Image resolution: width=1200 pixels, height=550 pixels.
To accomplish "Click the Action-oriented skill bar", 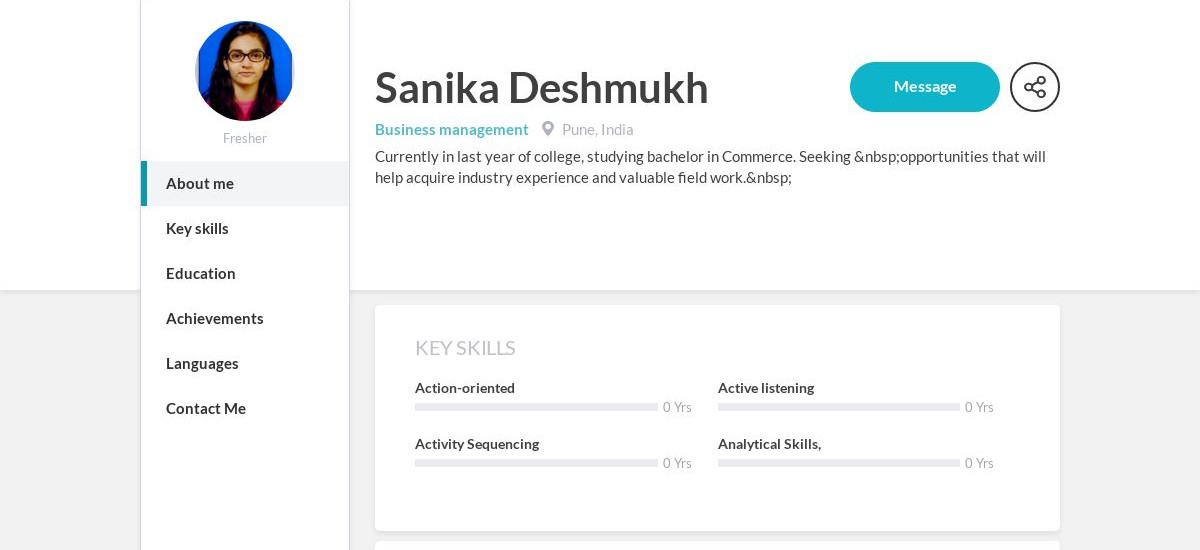I will [x=536, y=407].
